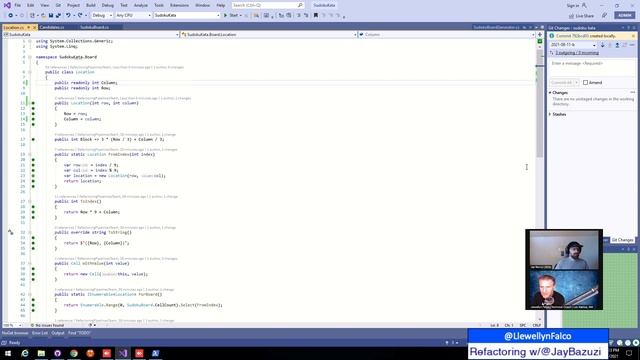Viewport: 640px width, 360px height.
Task: Open the Commit All dropdown arrow
Action: point(576,82)
